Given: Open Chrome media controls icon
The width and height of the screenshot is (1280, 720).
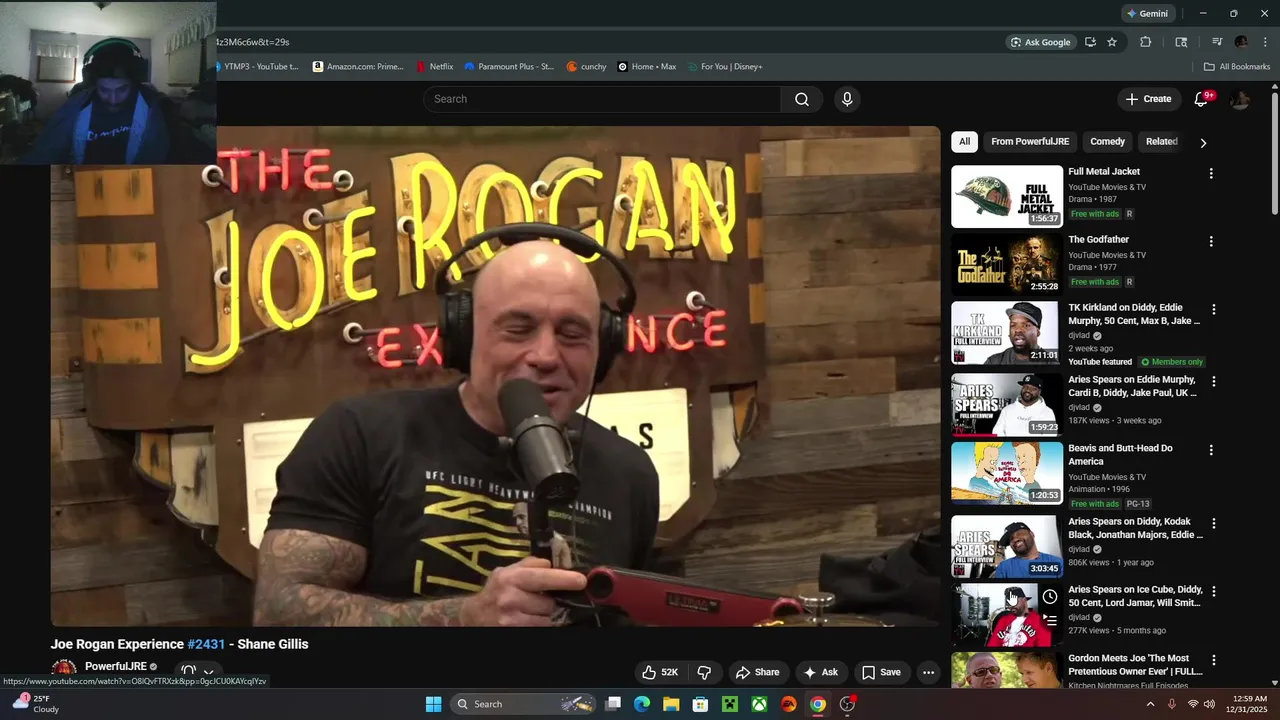Looking at the screenshot, I should [1217, 42].
